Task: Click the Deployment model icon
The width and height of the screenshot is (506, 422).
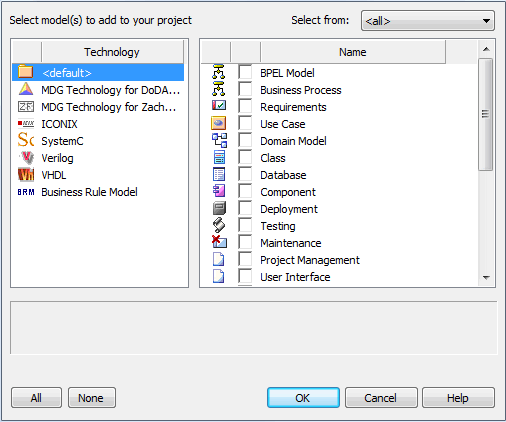Action: (x=219, y=208)
